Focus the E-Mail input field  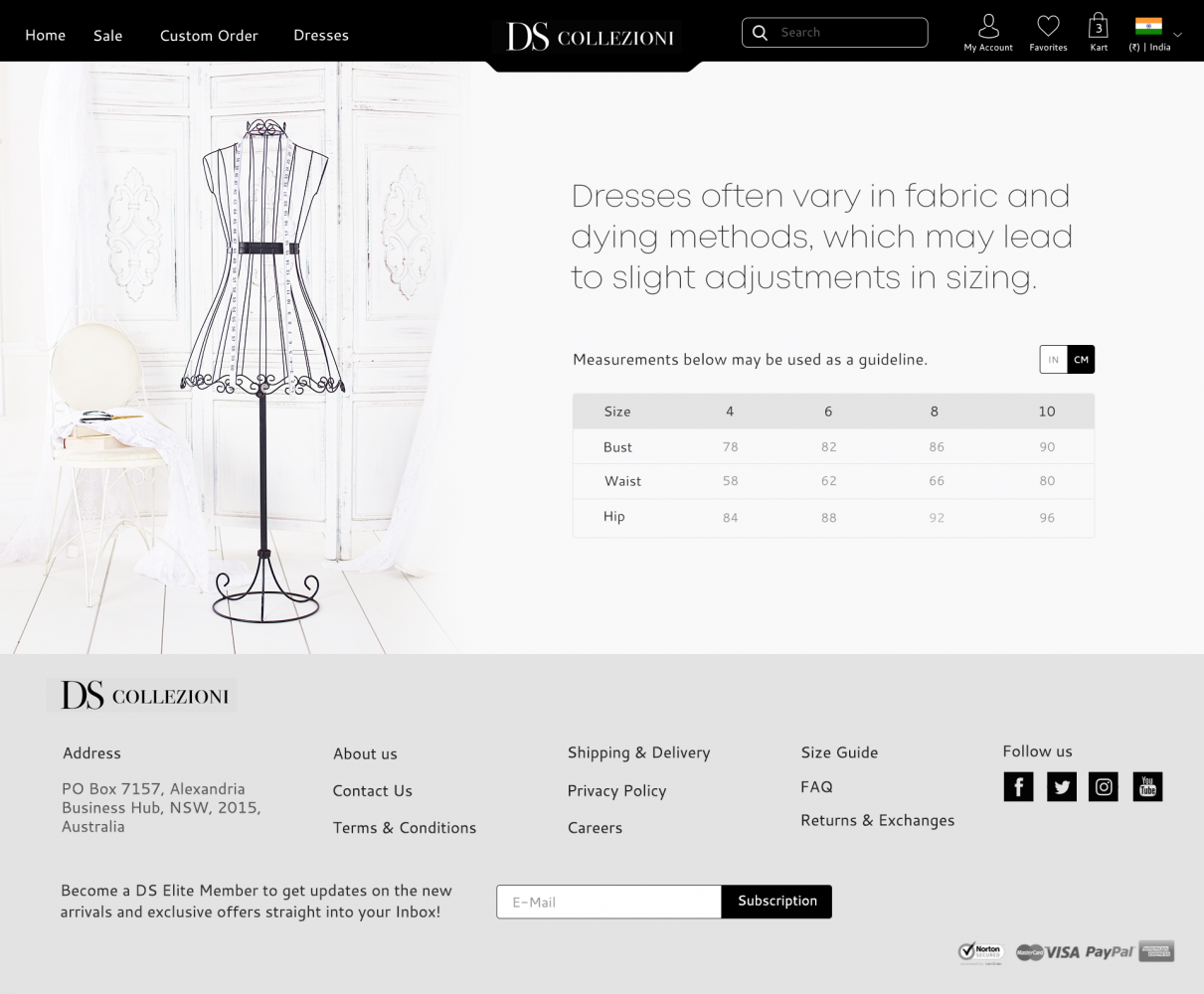pos(608,902)
